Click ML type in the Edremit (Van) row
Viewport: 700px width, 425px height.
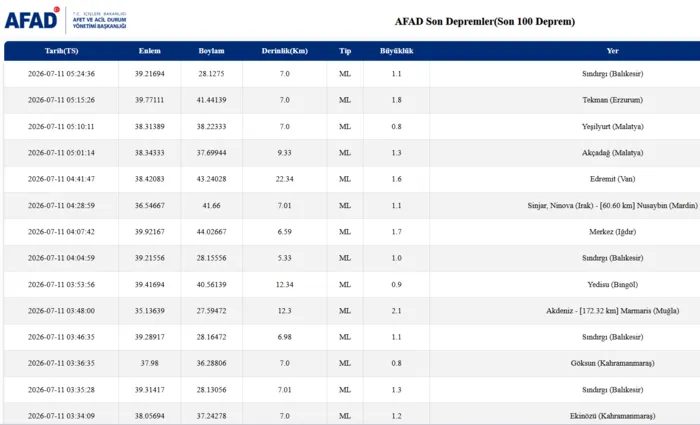345,179
